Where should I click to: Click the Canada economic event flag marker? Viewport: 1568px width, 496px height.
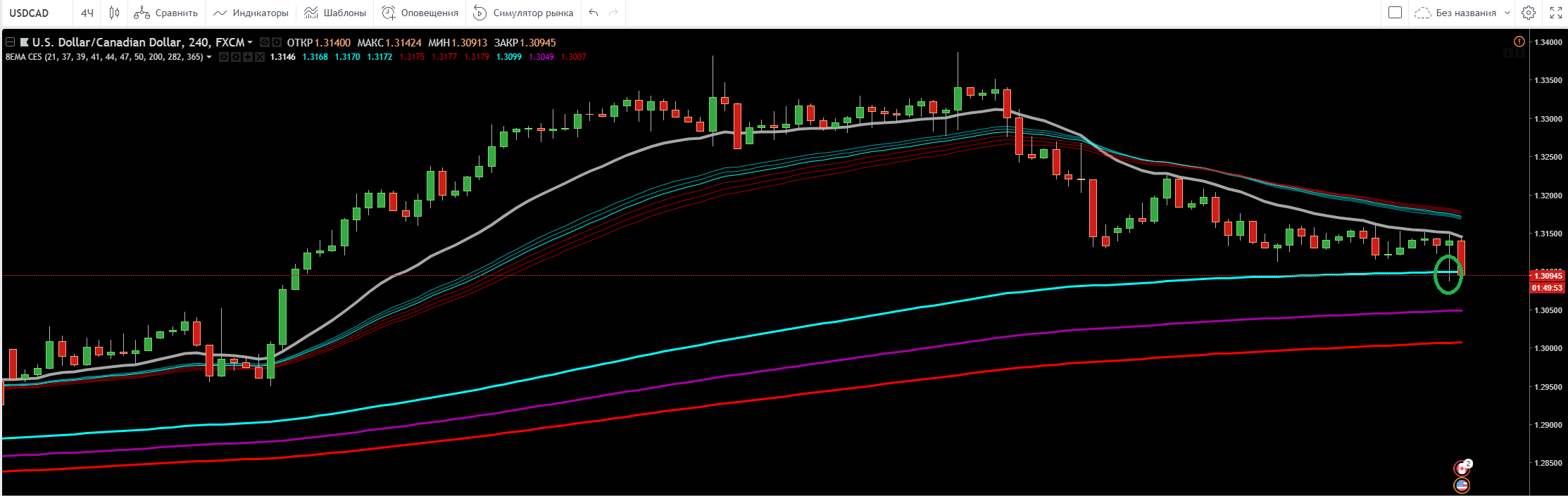pos(1462,468)
